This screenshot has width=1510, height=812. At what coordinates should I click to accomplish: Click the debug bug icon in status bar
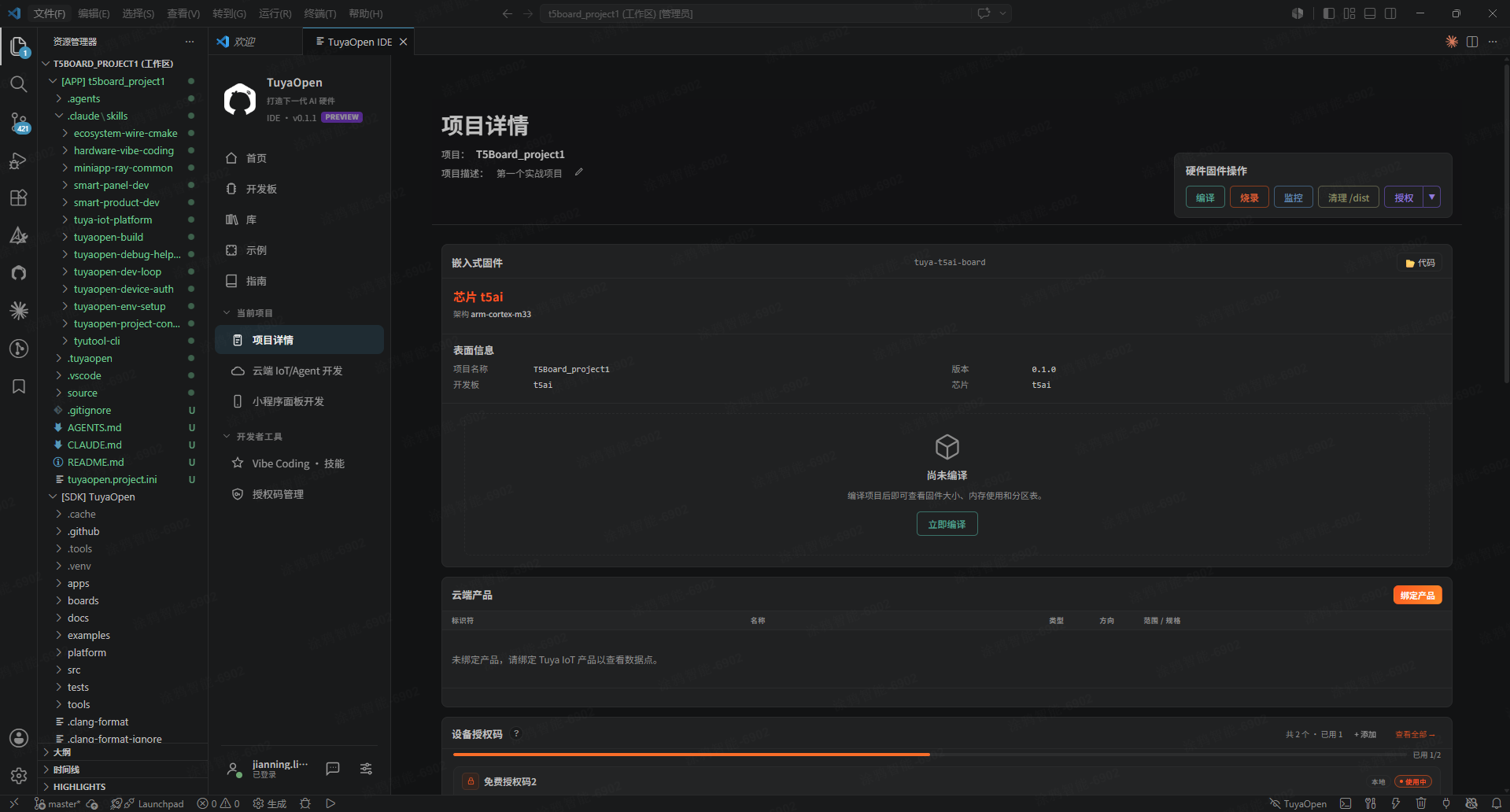coord(305,803)
